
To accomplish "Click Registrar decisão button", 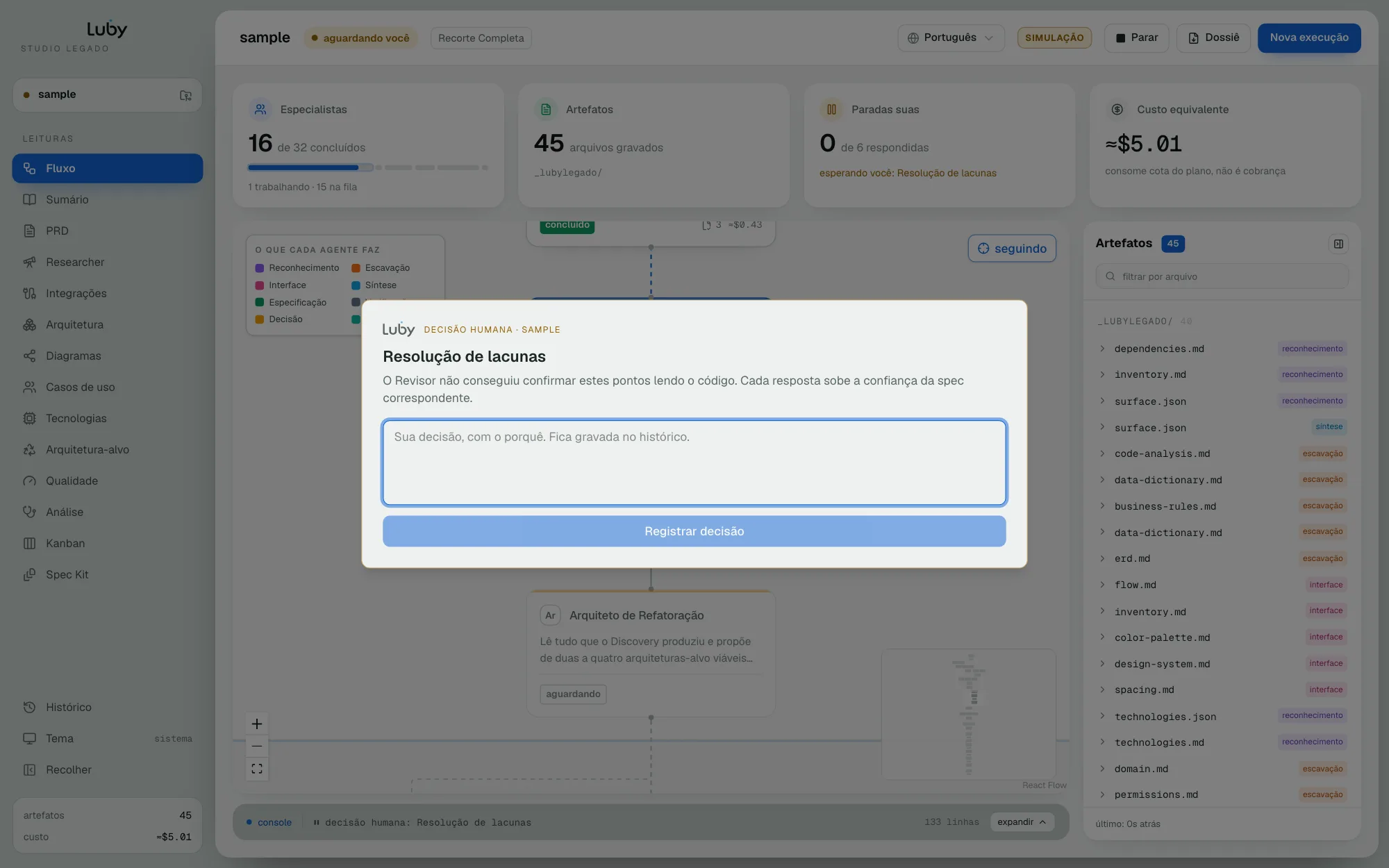I will 694,531.
